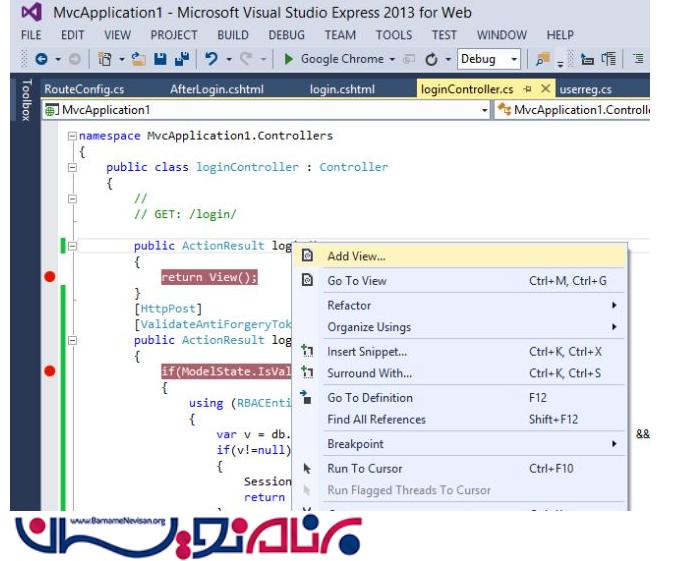Toggle breakpoint on return View() line
This screenshot has width=679, height=561.
pos(50,277)
